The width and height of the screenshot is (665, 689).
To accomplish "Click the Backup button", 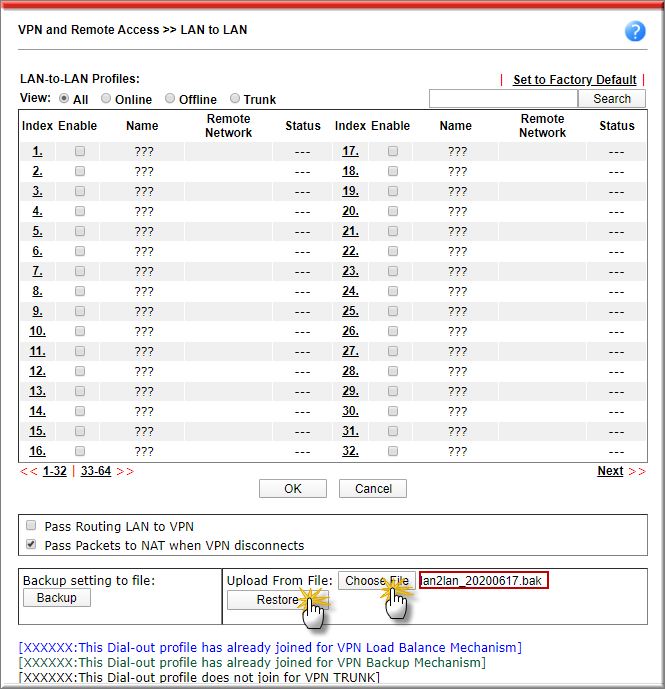I will 57,598.
